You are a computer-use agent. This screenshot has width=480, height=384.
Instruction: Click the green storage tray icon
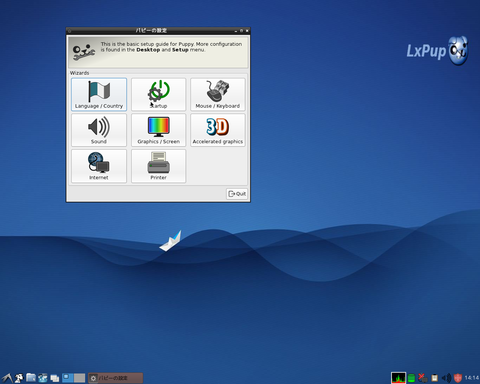pyautogui.click(x=412, y=378)
